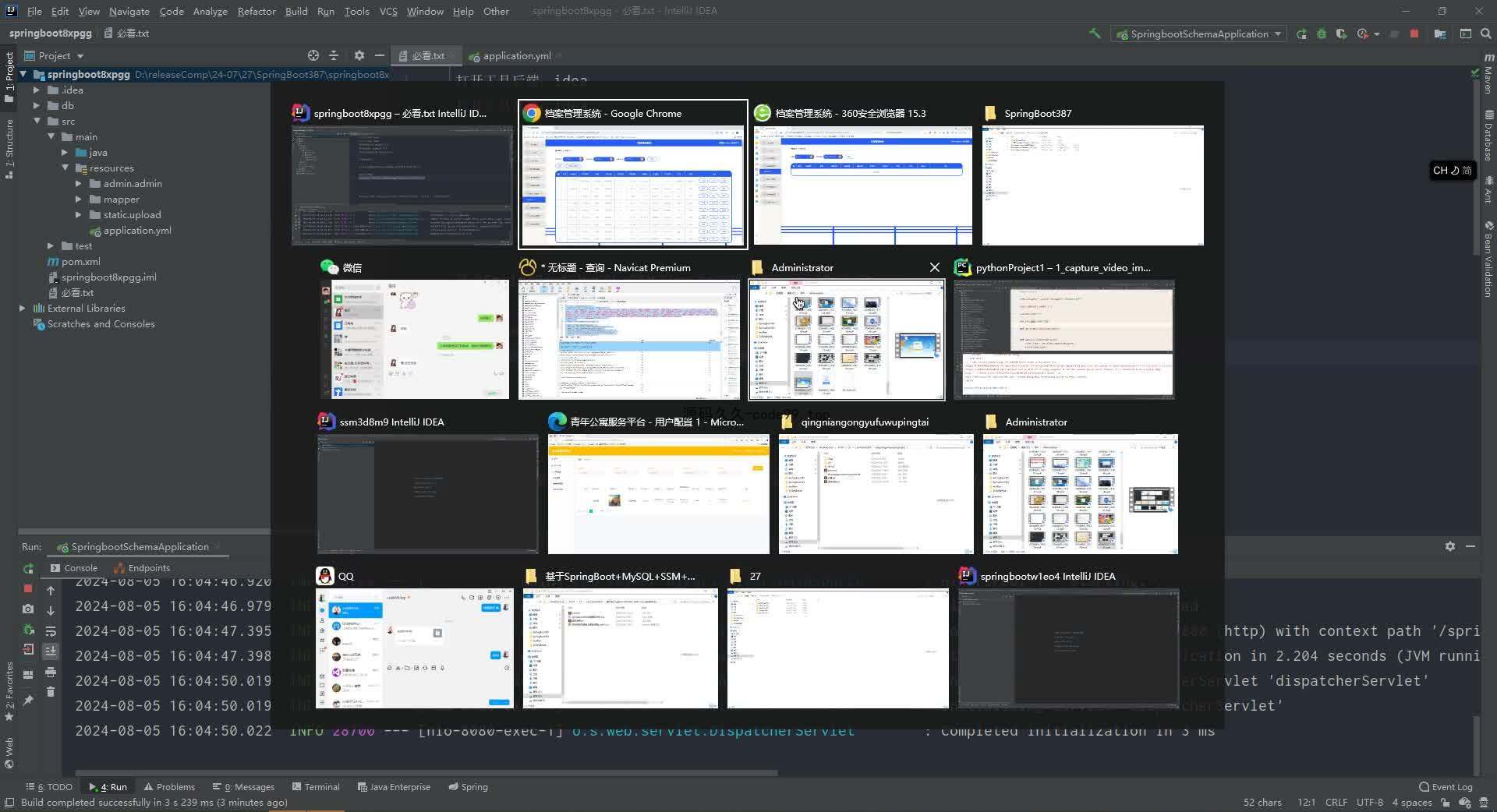Open the Maven side panel

(1488, 72)
